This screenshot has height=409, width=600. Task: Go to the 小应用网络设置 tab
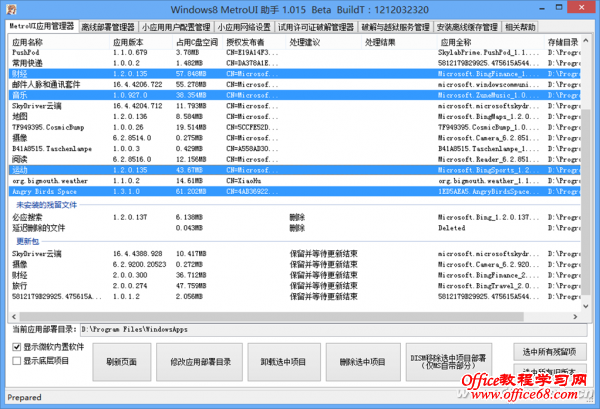(x=244, y=27)
